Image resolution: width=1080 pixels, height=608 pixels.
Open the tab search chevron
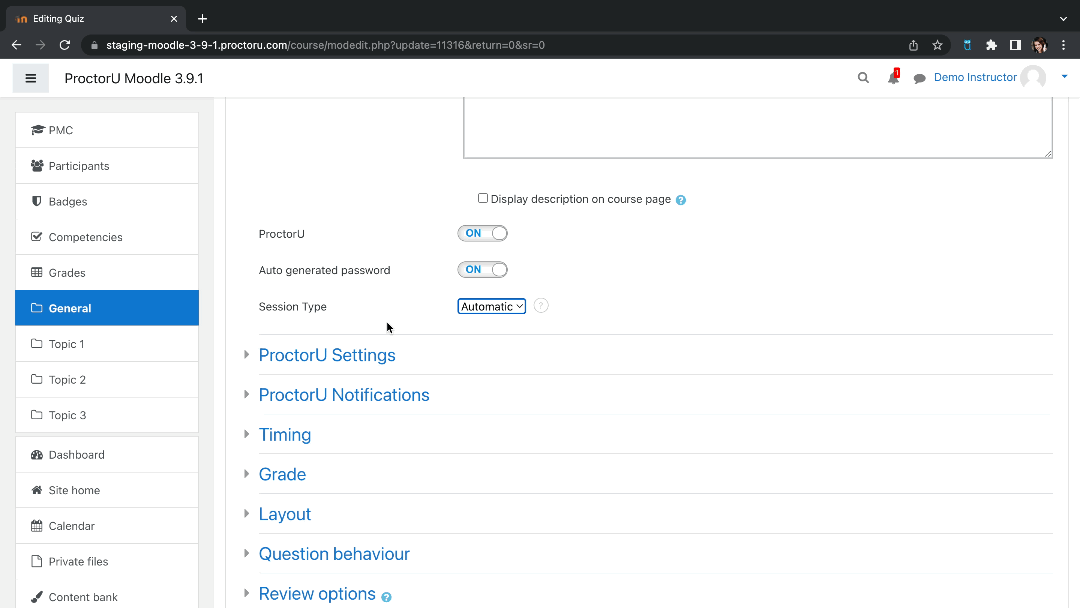[x=1063, y=19]
